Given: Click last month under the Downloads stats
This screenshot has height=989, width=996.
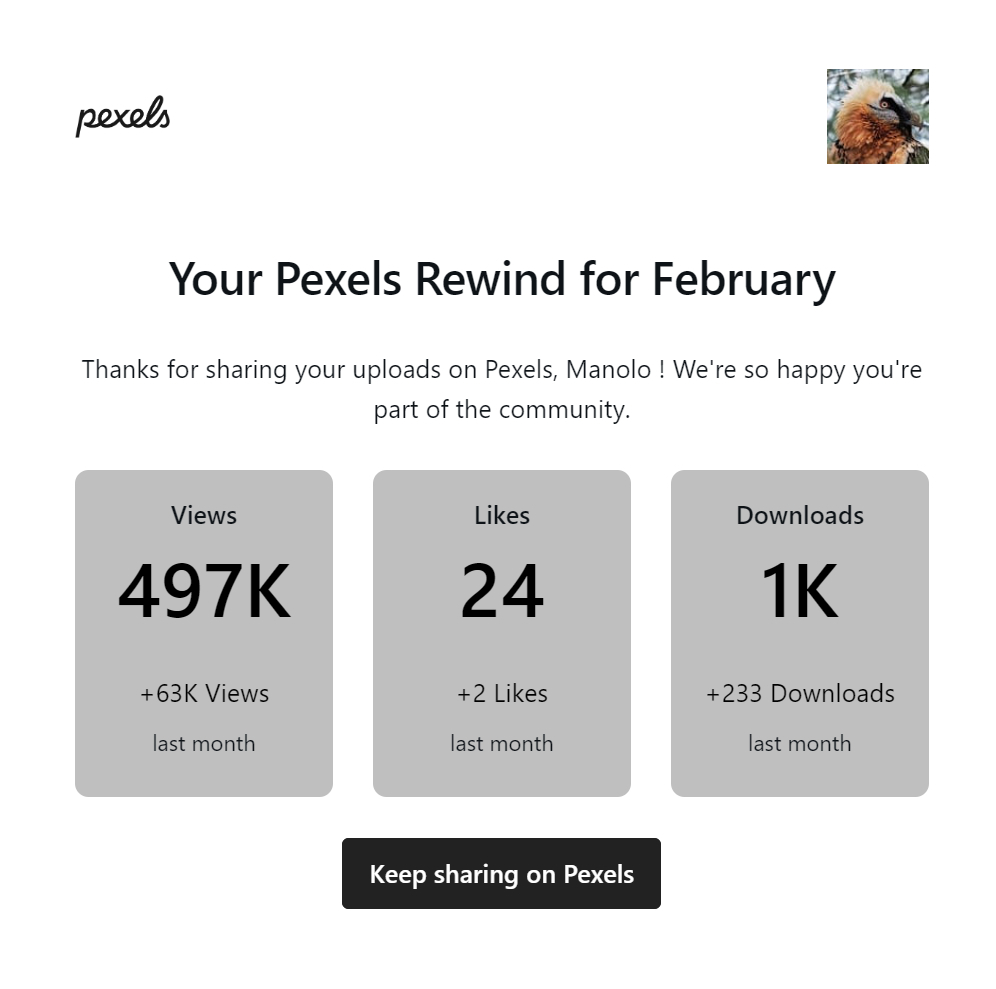Looking at the screenshot, I should tap(800, 743).
